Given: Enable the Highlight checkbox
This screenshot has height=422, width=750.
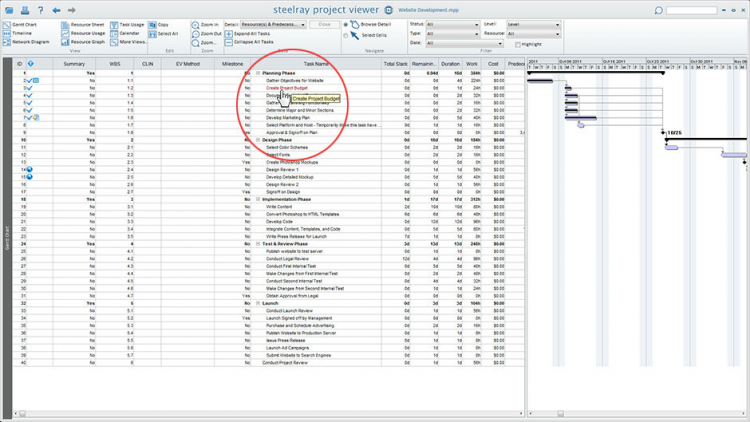Looking at the screenshot, I should (x=518, y=44).
